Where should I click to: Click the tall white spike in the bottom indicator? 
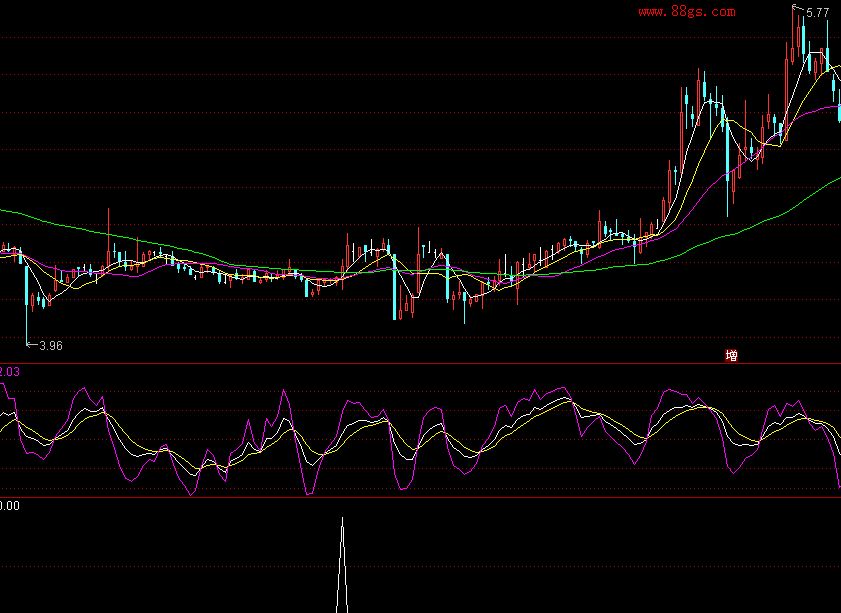[342, 565]
